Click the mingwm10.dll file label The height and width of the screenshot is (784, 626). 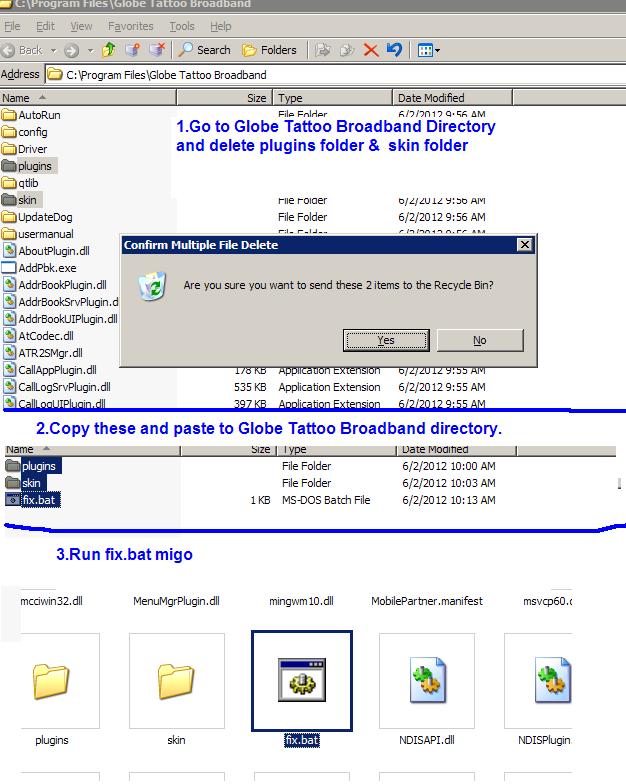[302, 601]
